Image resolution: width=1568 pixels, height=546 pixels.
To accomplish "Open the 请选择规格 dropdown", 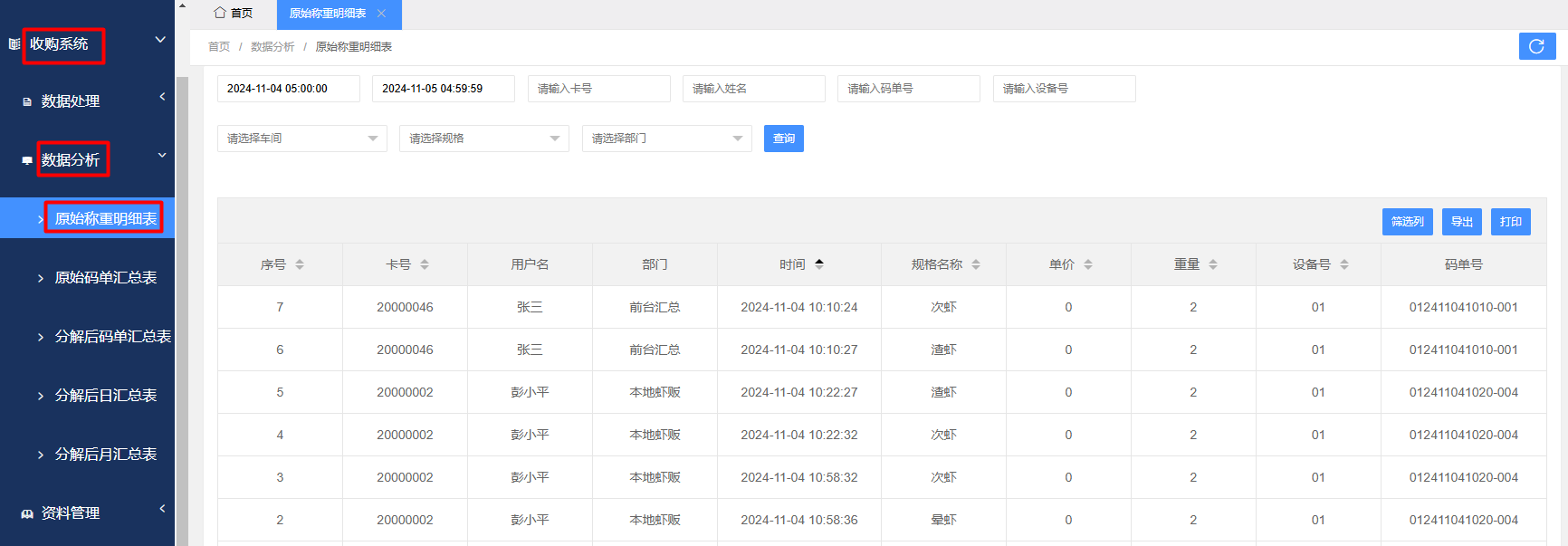I will click(484, 139).
